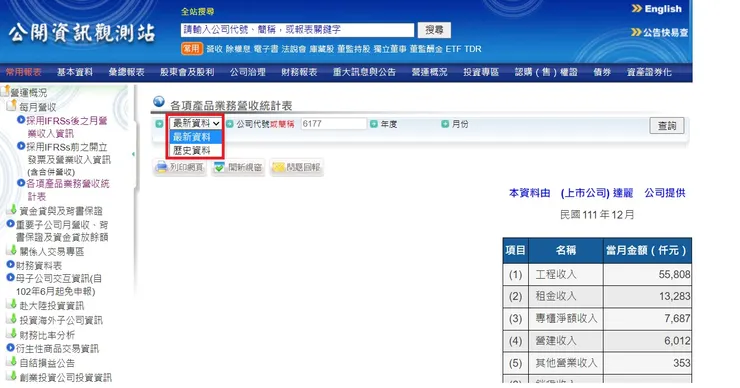
Task: Open the 電子書 quick link
Action: pos(266,49)
